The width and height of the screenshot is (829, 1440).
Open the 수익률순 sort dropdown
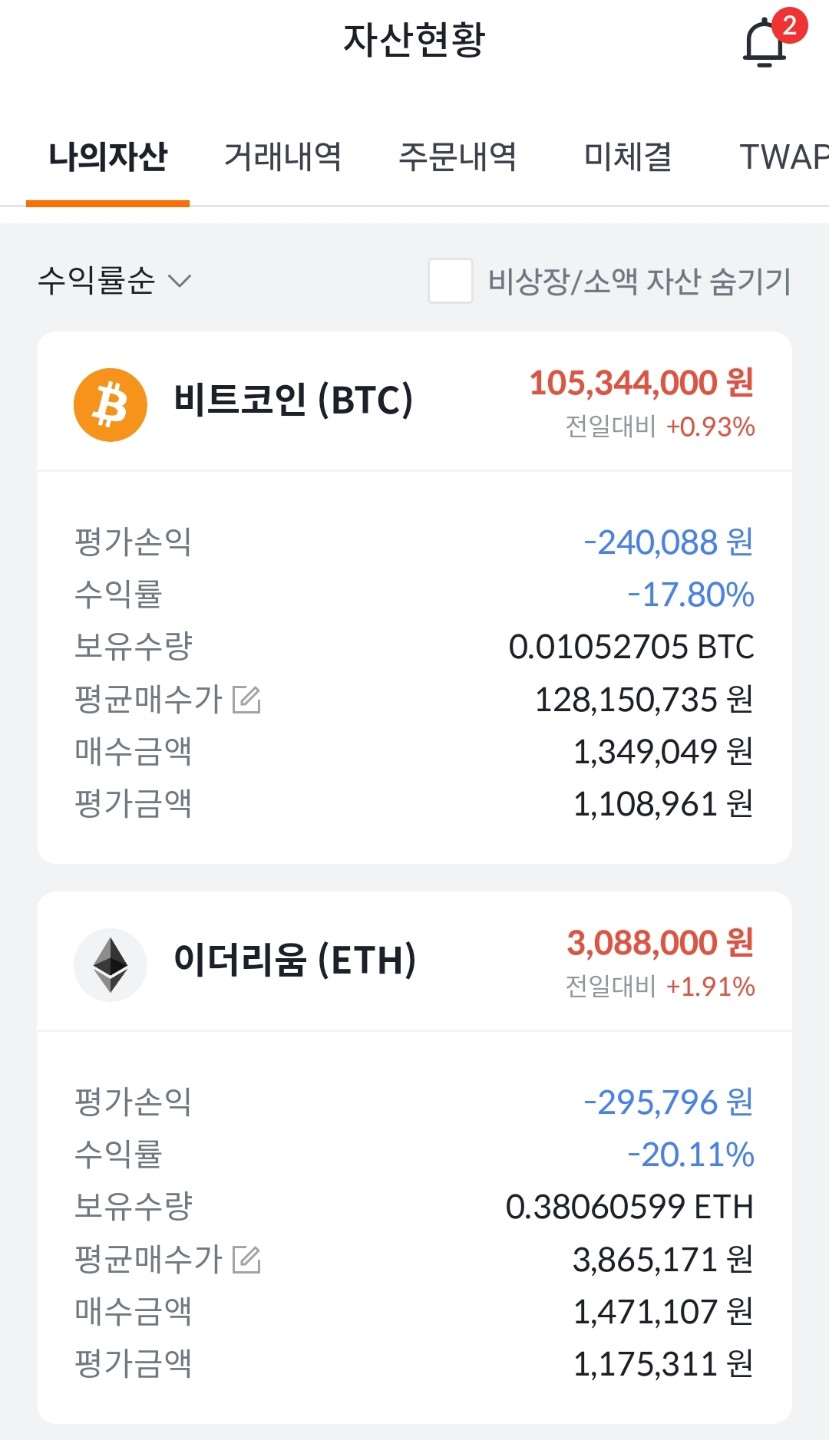(x=113, y=281)
